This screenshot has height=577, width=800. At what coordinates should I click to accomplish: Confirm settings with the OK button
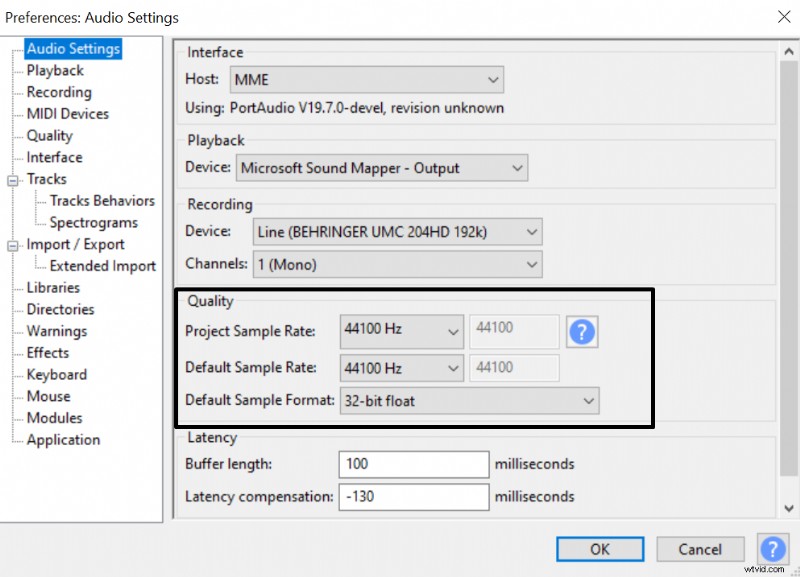599,549
